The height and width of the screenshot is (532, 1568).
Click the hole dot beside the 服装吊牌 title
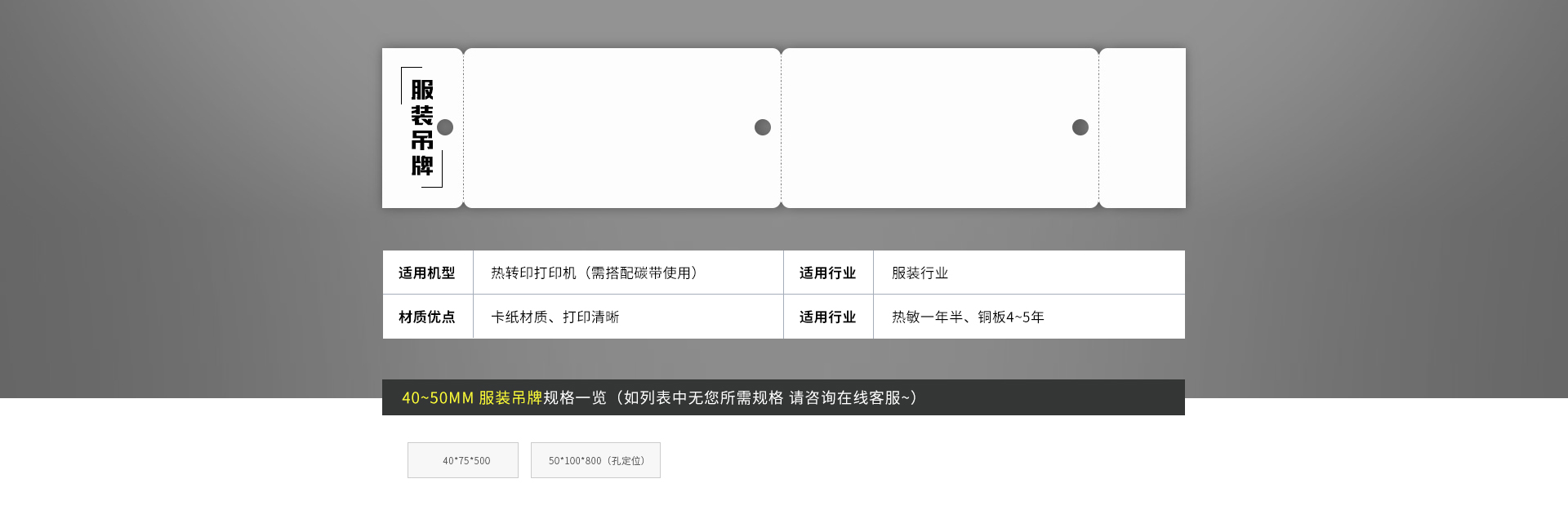tap(445, 127)
